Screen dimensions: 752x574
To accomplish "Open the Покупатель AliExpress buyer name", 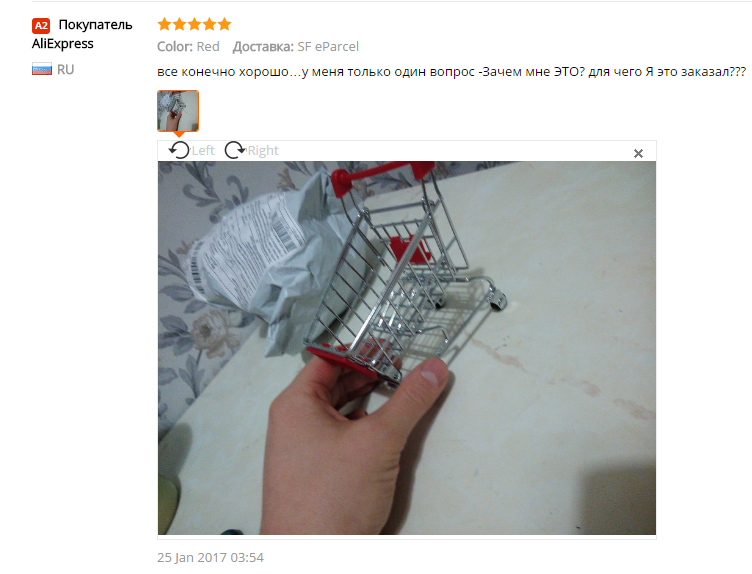I will (82, 34).
